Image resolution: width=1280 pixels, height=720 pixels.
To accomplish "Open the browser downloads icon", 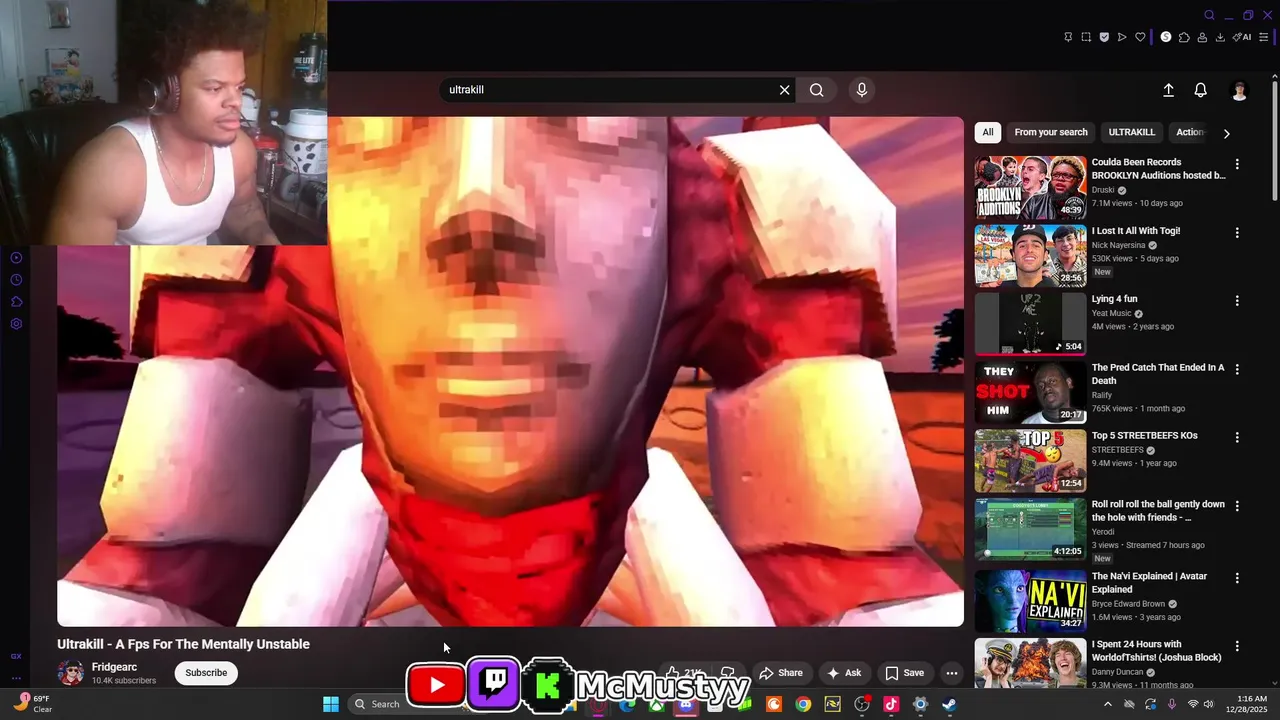I will tap(1220, 37).
